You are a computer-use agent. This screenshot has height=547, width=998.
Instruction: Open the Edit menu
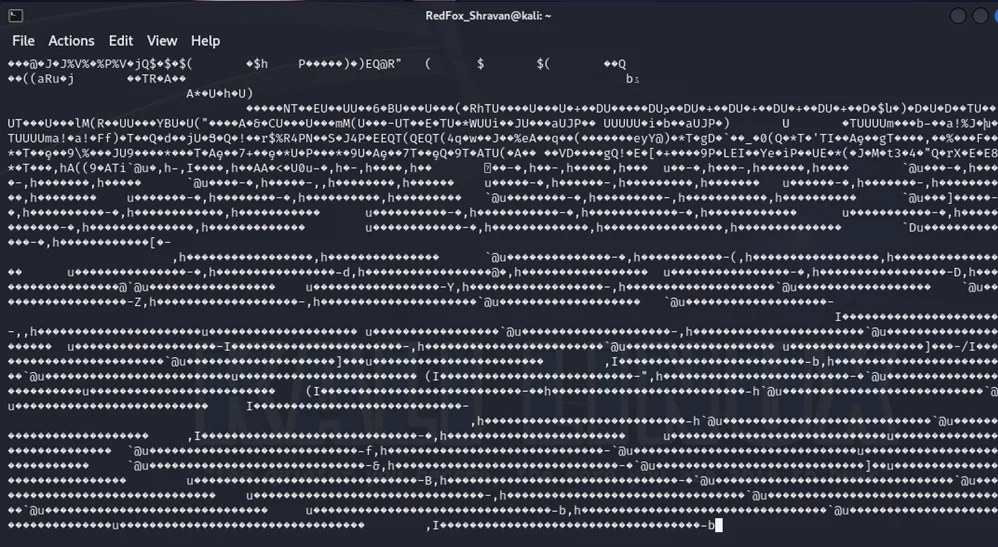point(121,41)
